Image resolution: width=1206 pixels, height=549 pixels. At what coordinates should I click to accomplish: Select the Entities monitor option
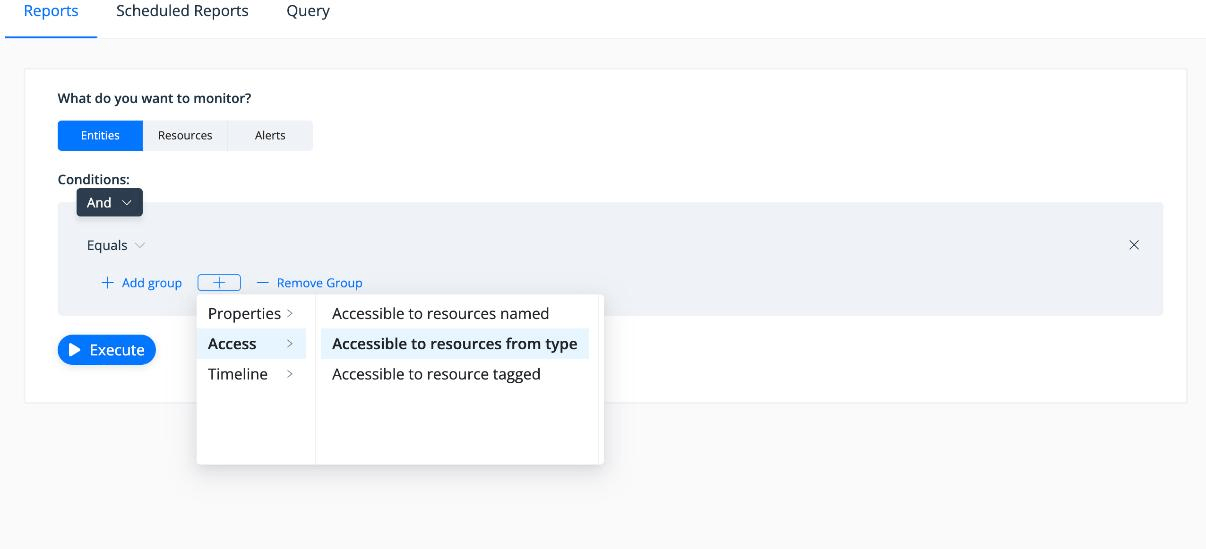coord(100,136)
